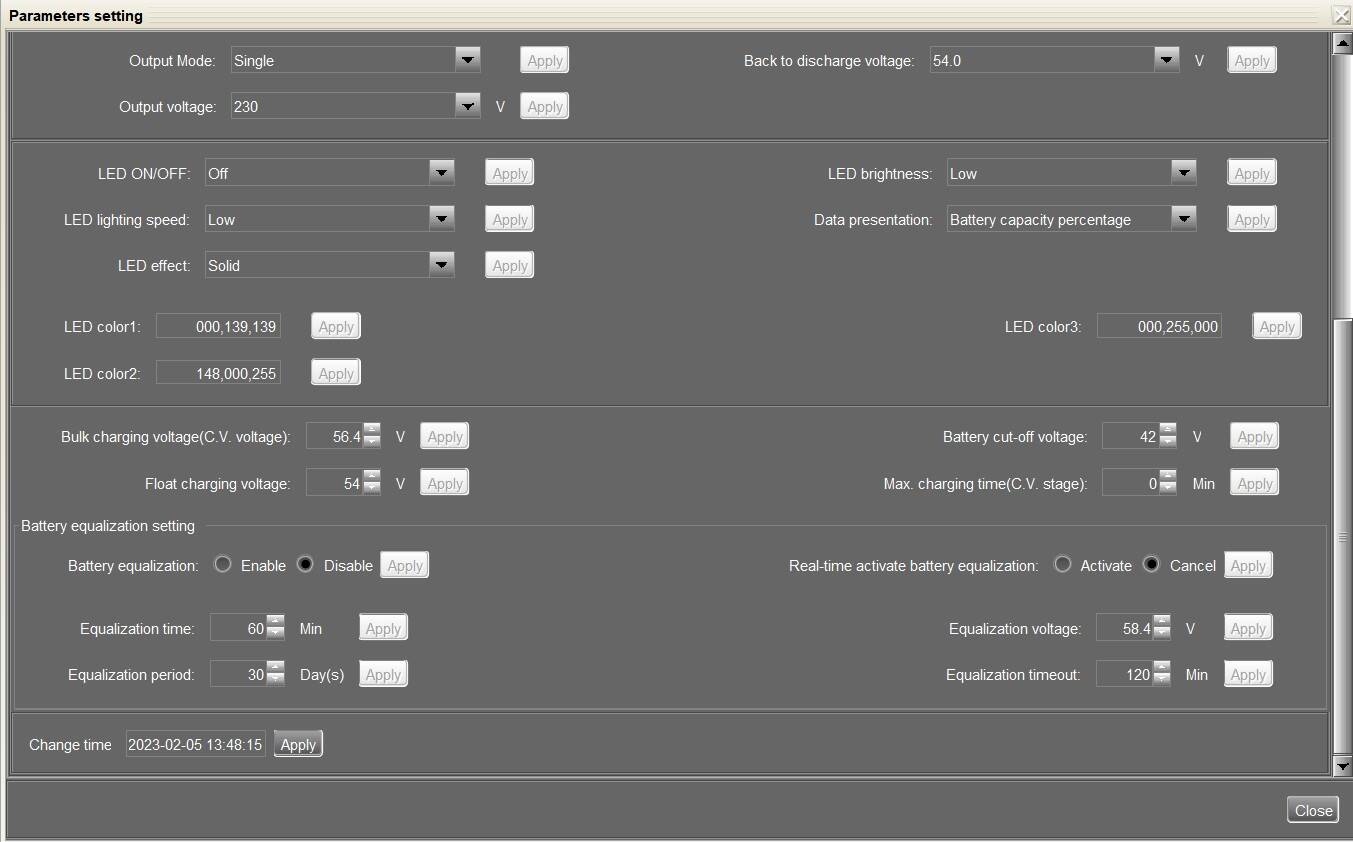
Task: Apply the Change time value
Action: tap(298, 744)
